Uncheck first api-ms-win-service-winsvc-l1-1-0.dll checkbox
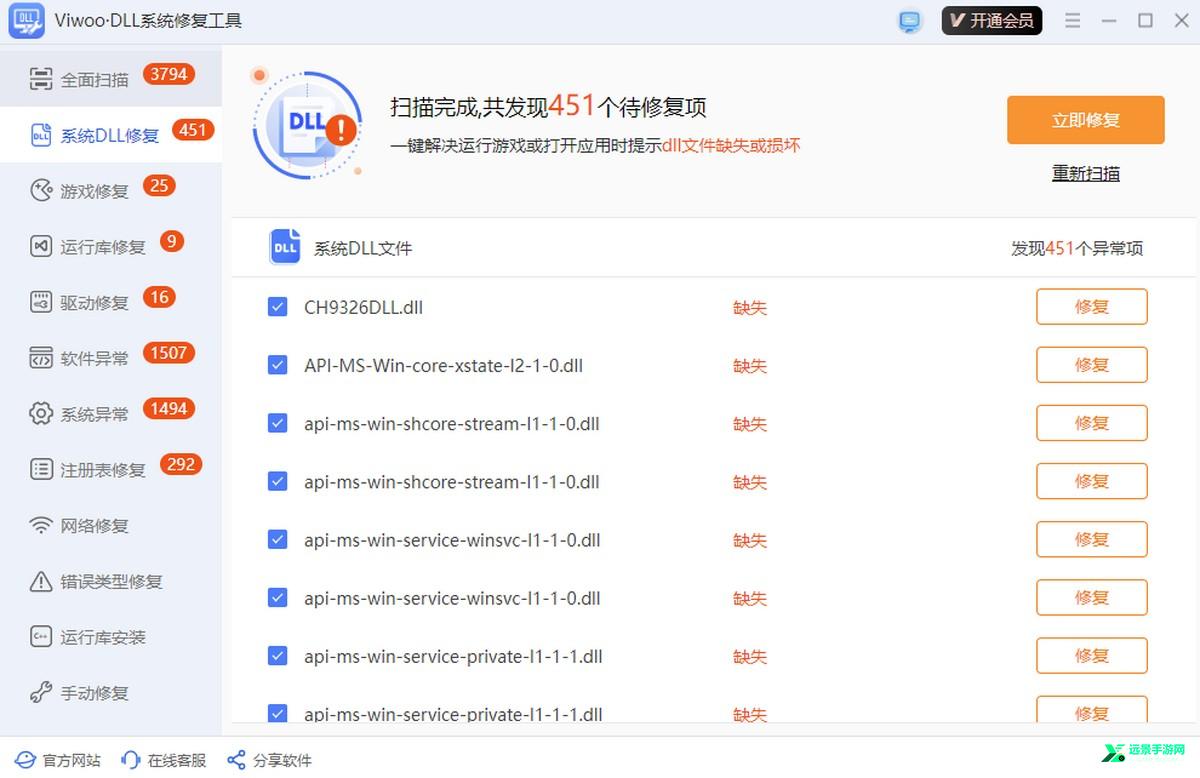This screenshot has width=1200, height=778. 278,540
